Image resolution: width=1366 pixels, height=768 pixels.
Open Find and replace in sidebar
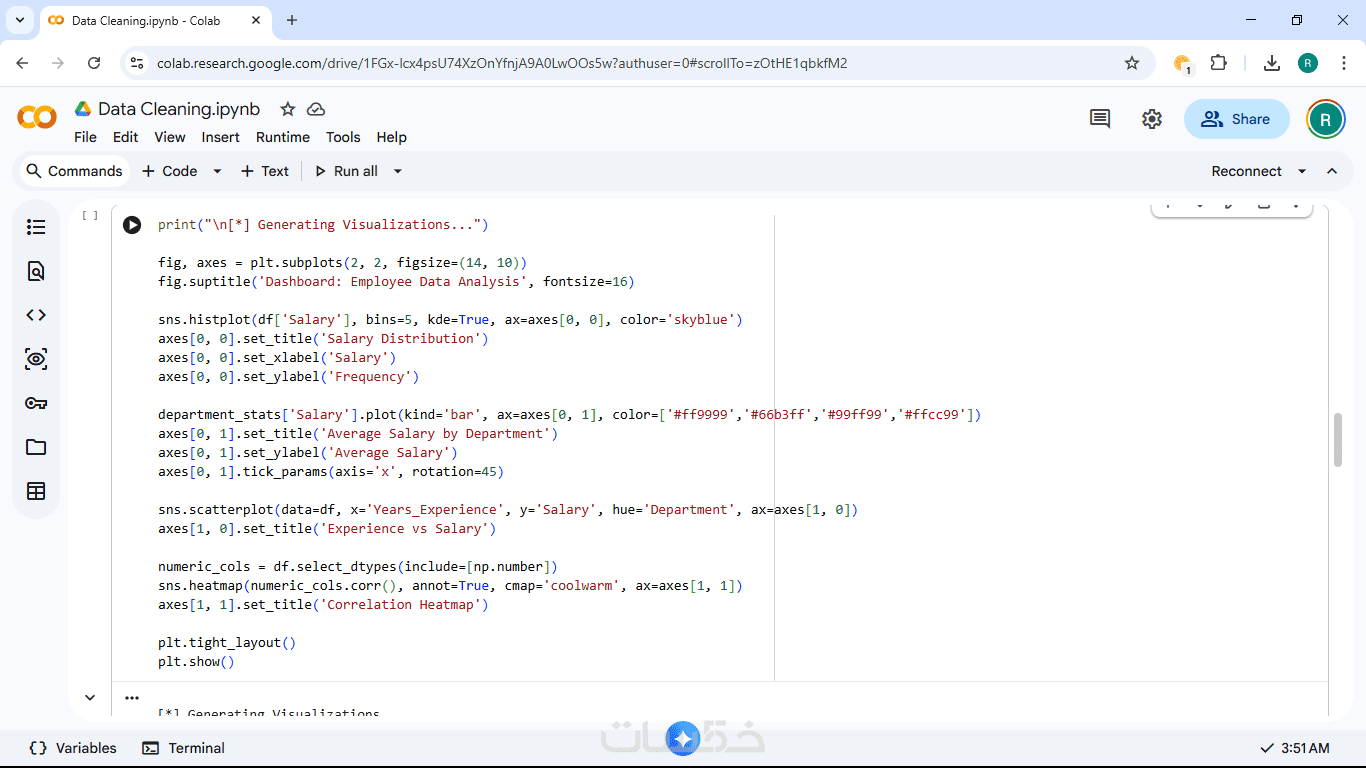(x=36, y=271)
